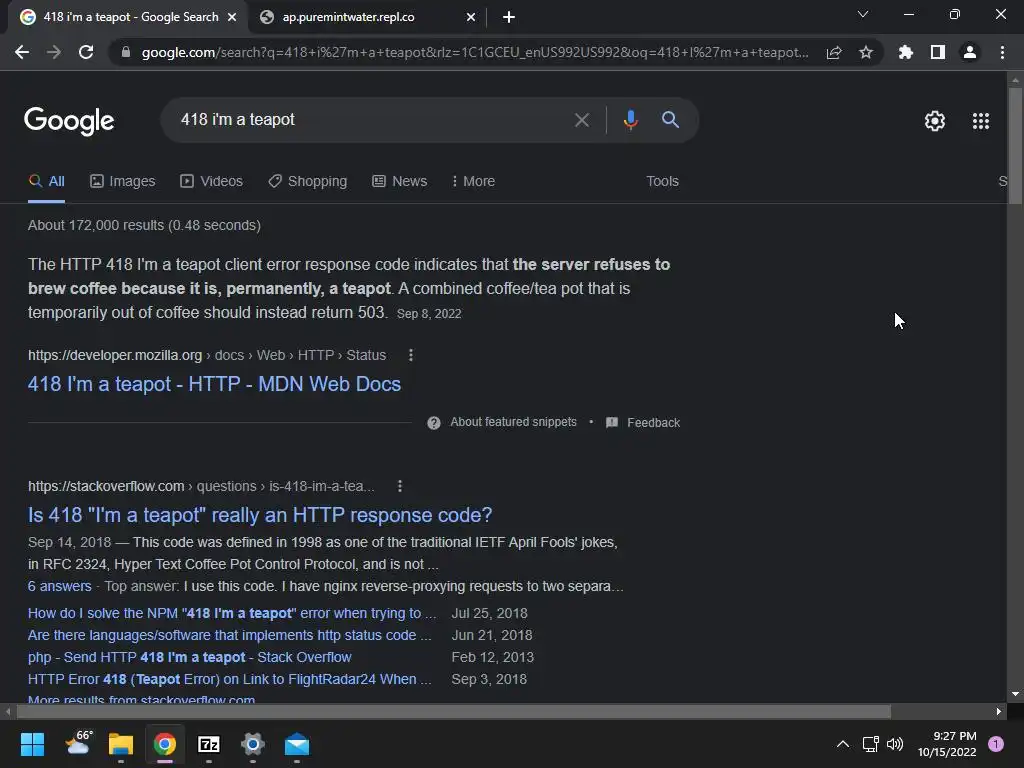Go back with the browser back arrow
Image resolution: width=1024 pixels, height=768 pixels.
point(22,52)
